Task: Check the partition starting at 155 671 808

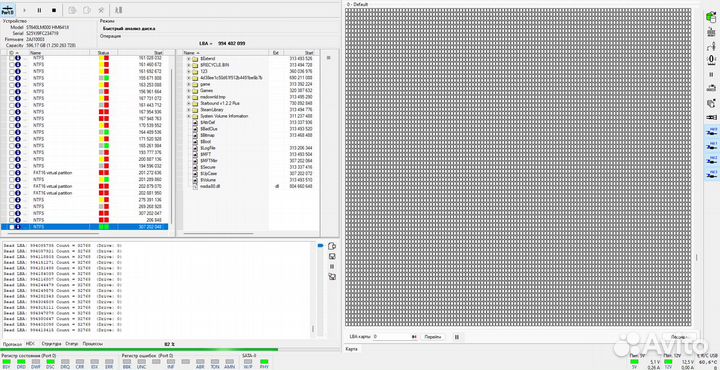Action: pos(11,78)
